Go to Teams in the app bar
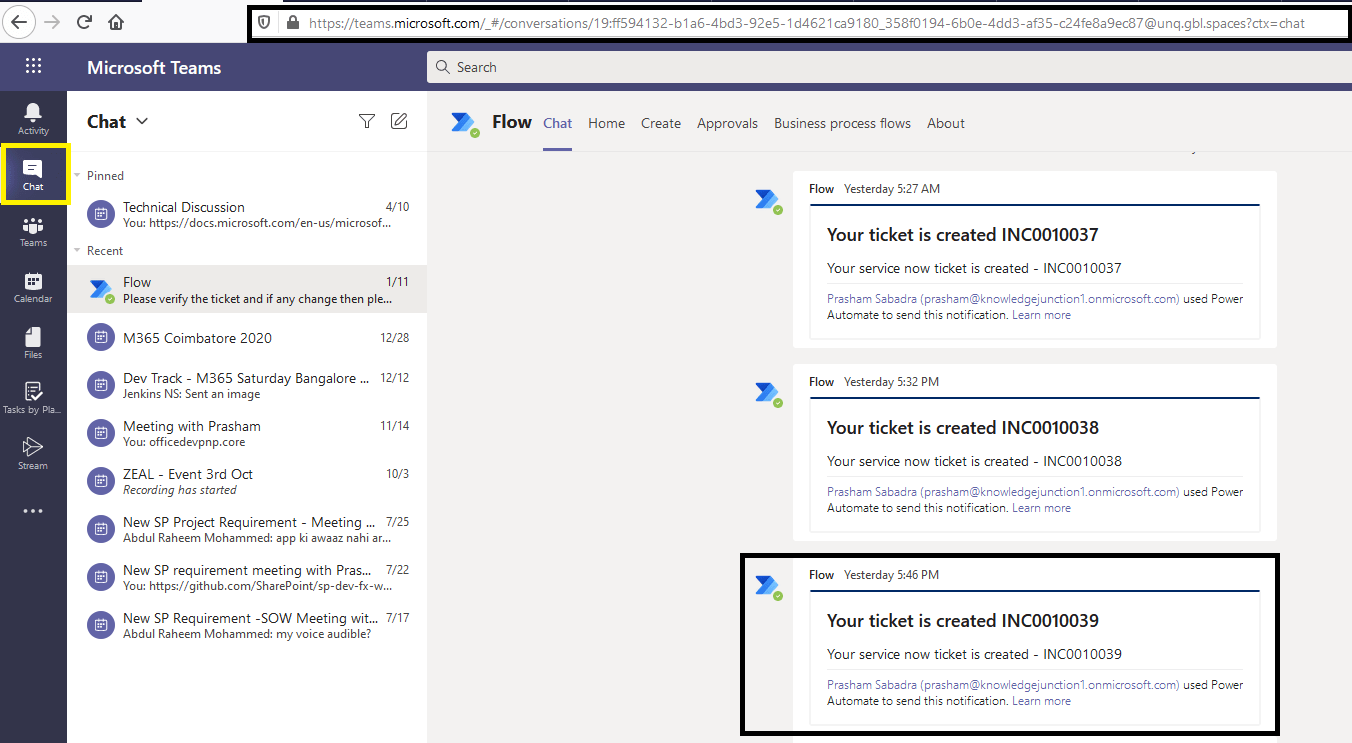The width and height of the screenshot is (1352, 743). (x=33, y=231)
